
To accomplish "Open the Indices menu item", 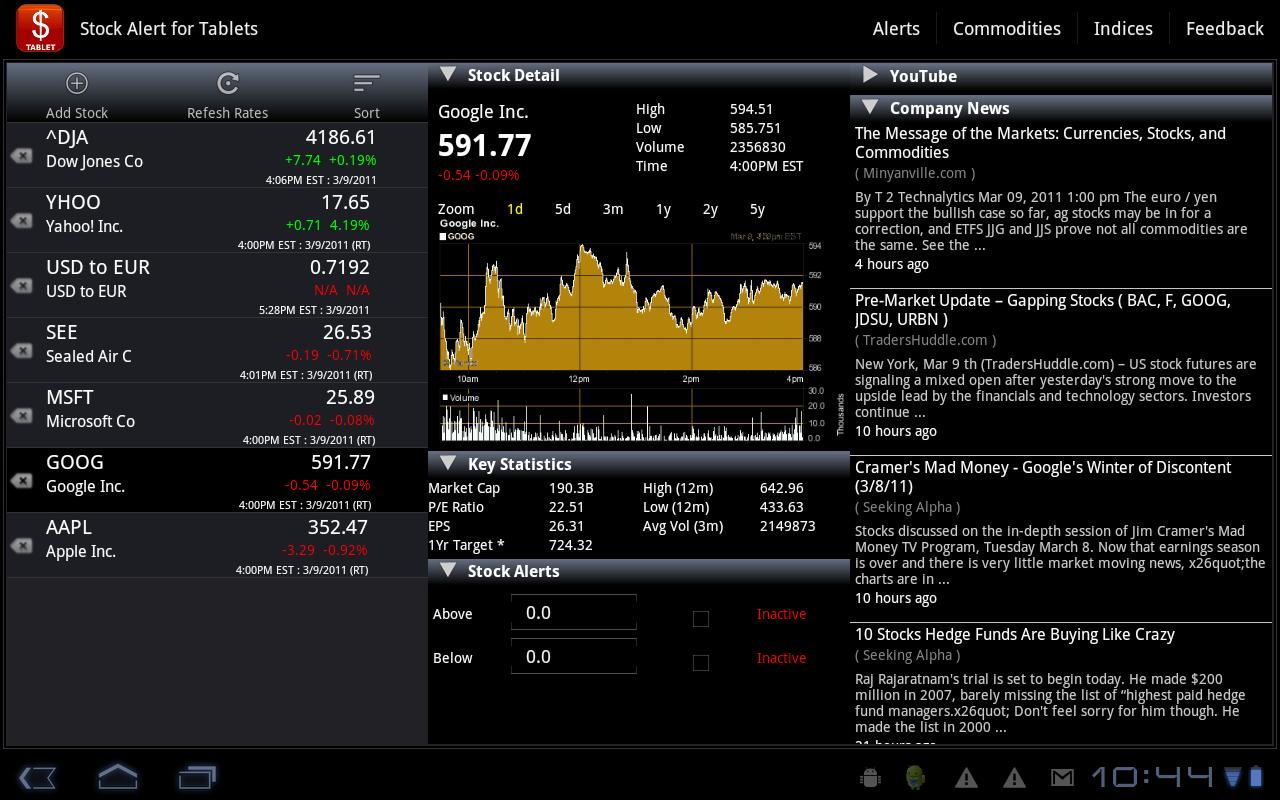I will tap(1123, 28).
